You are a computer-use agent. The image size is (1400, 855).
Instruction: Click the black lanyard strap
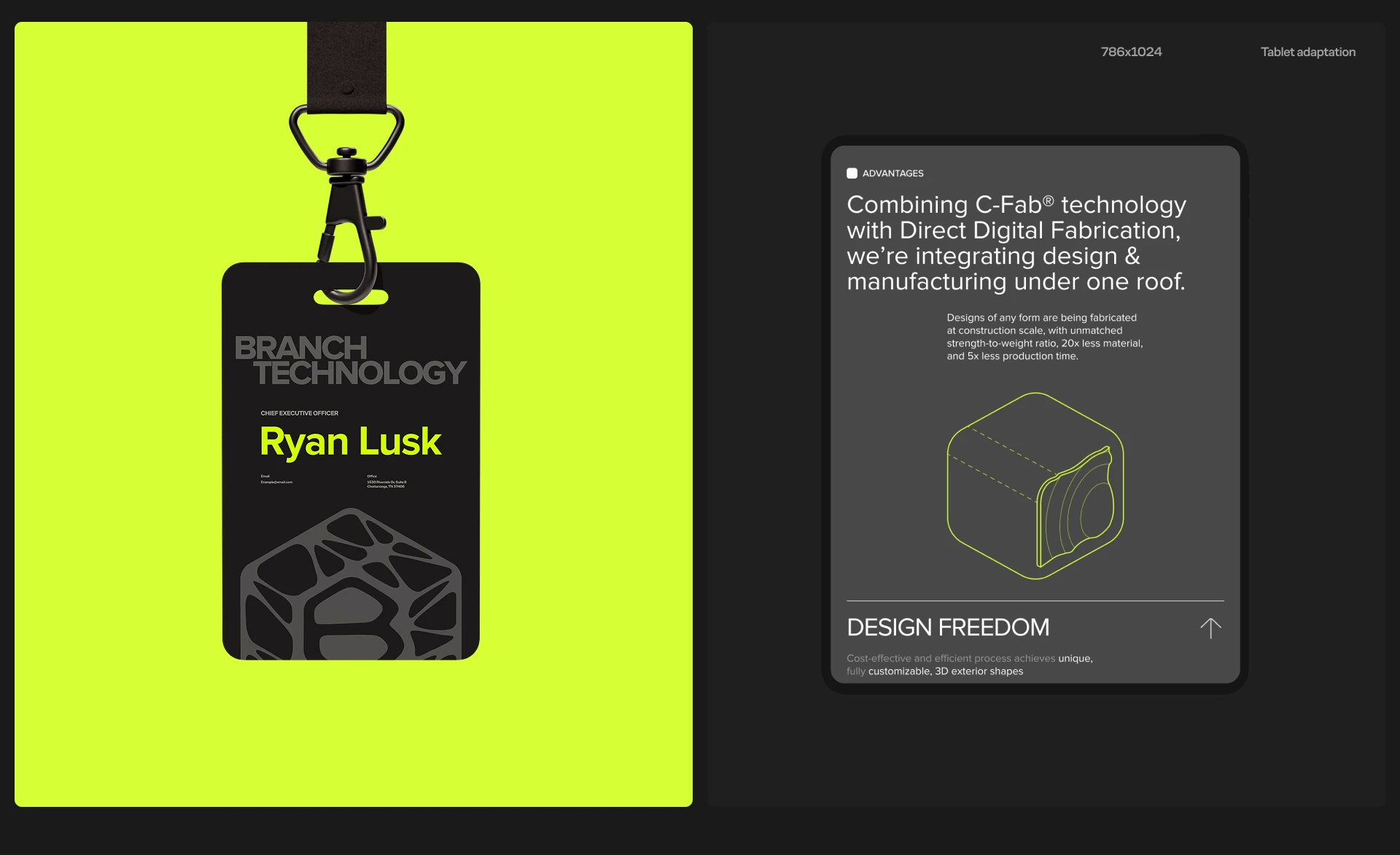[346, 68]
